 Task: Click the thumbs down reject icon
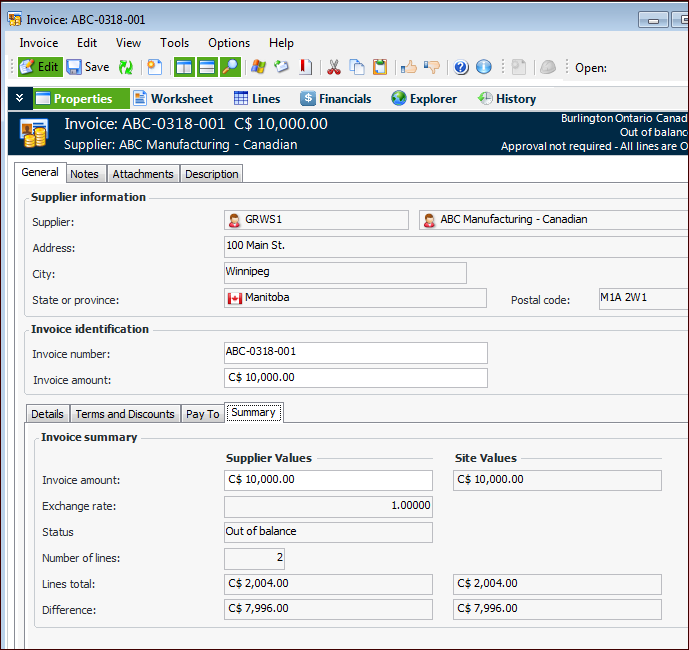click(x=432, y=67)
